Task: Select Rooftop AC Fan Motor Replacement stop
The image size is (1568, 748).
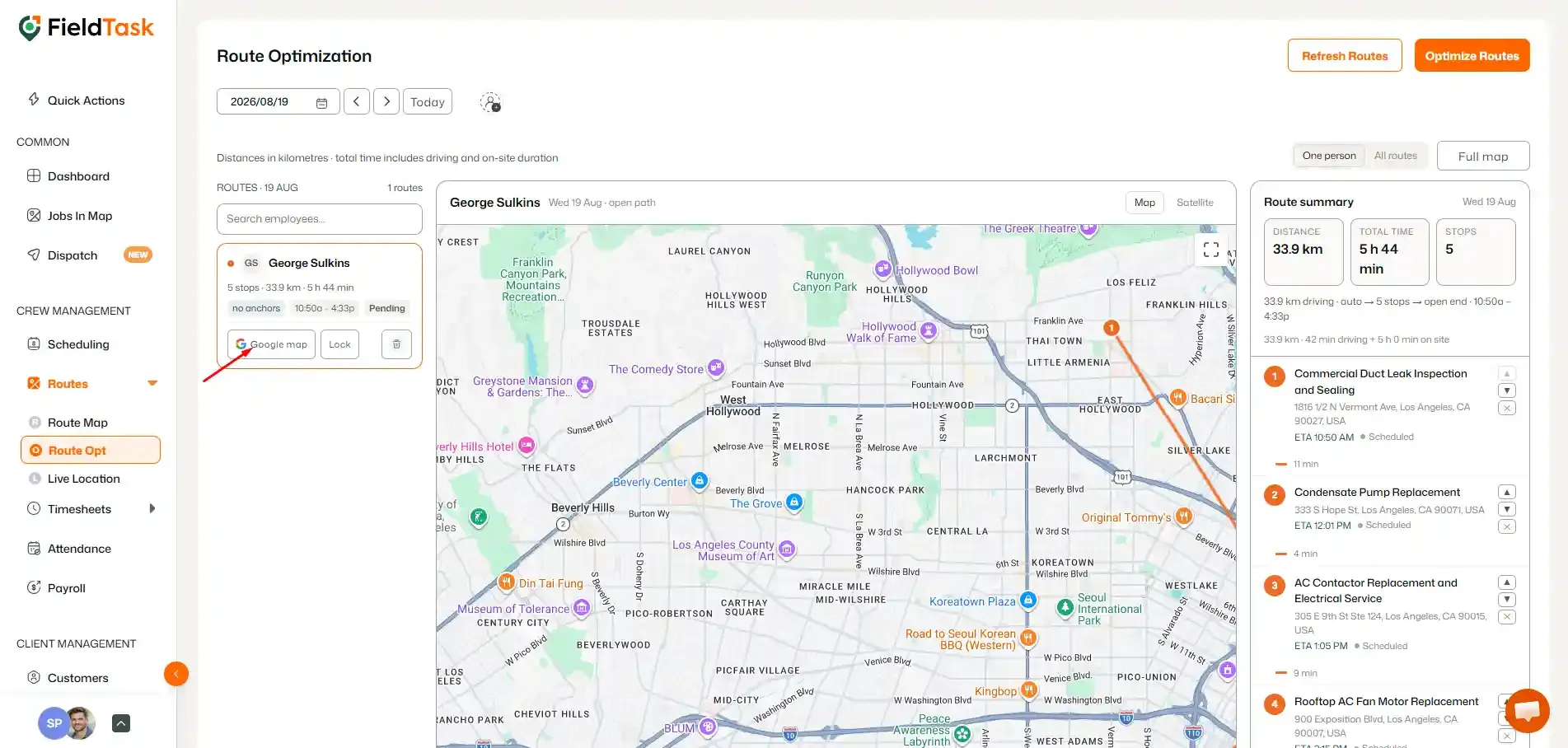Action: pos(1386,702)
